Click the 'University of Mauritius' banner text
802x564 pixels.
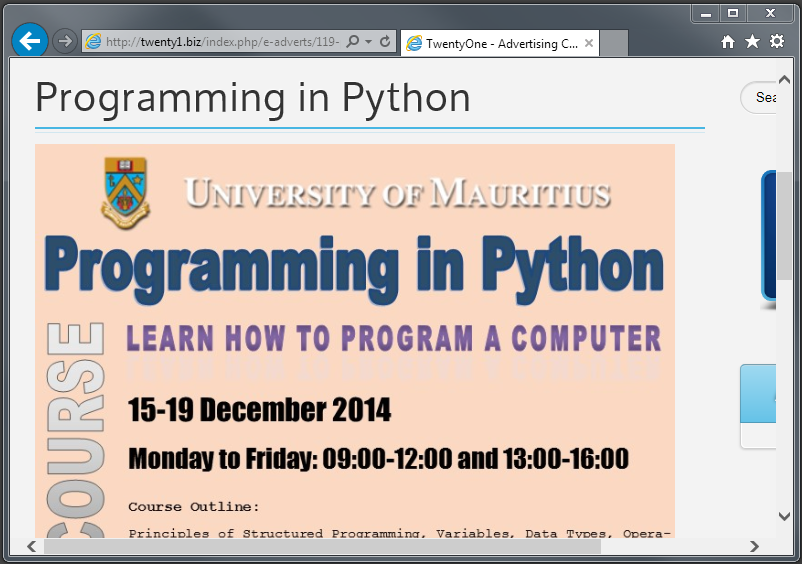[397, 193]
